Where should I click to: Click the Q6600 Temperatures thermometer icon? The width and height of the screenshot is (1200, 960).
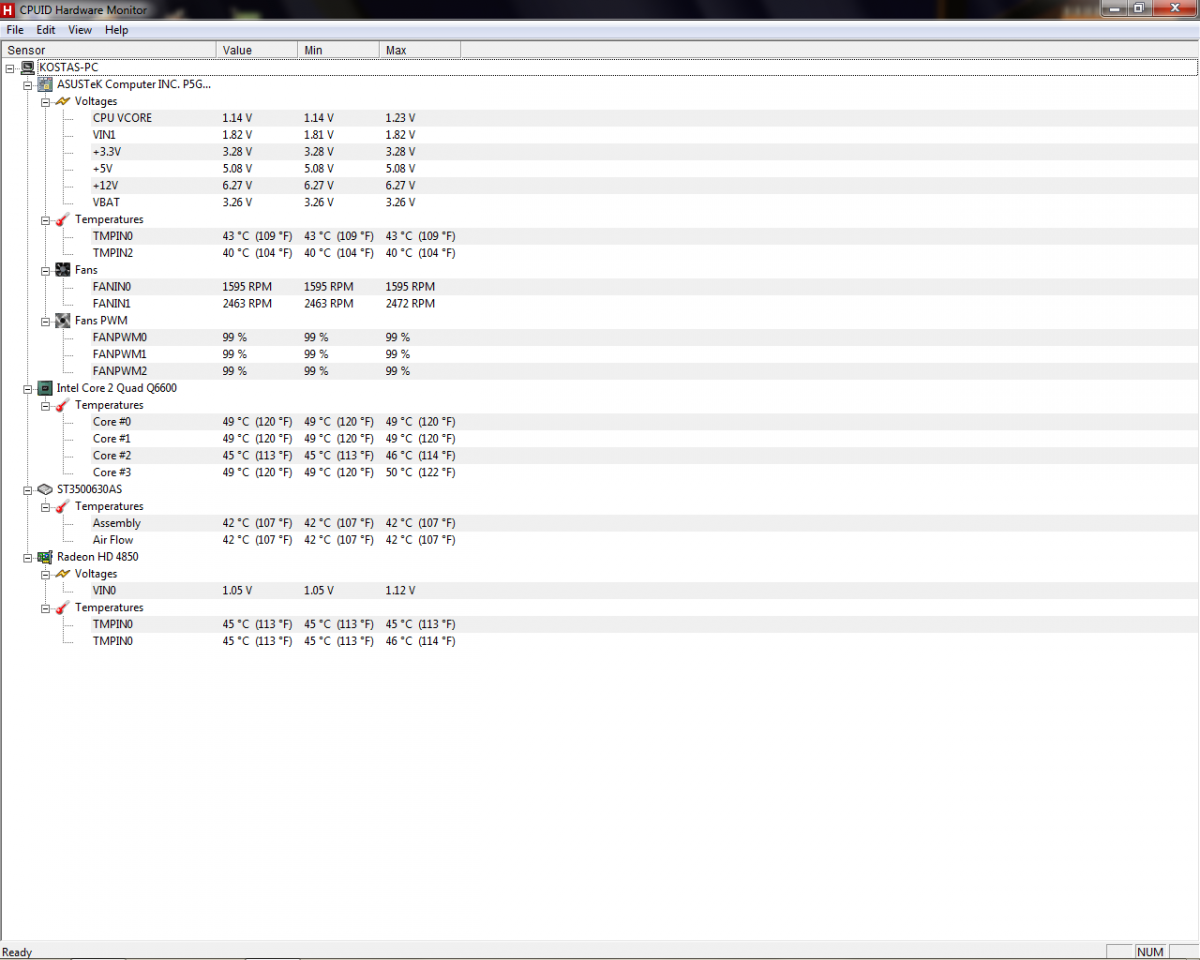point(62,405)
